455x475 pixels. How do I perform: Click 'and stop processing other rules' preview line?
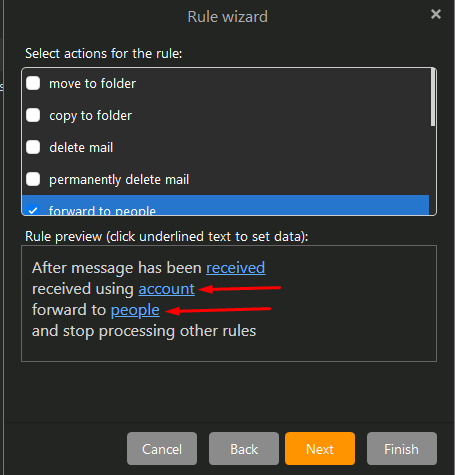point(144,331)
